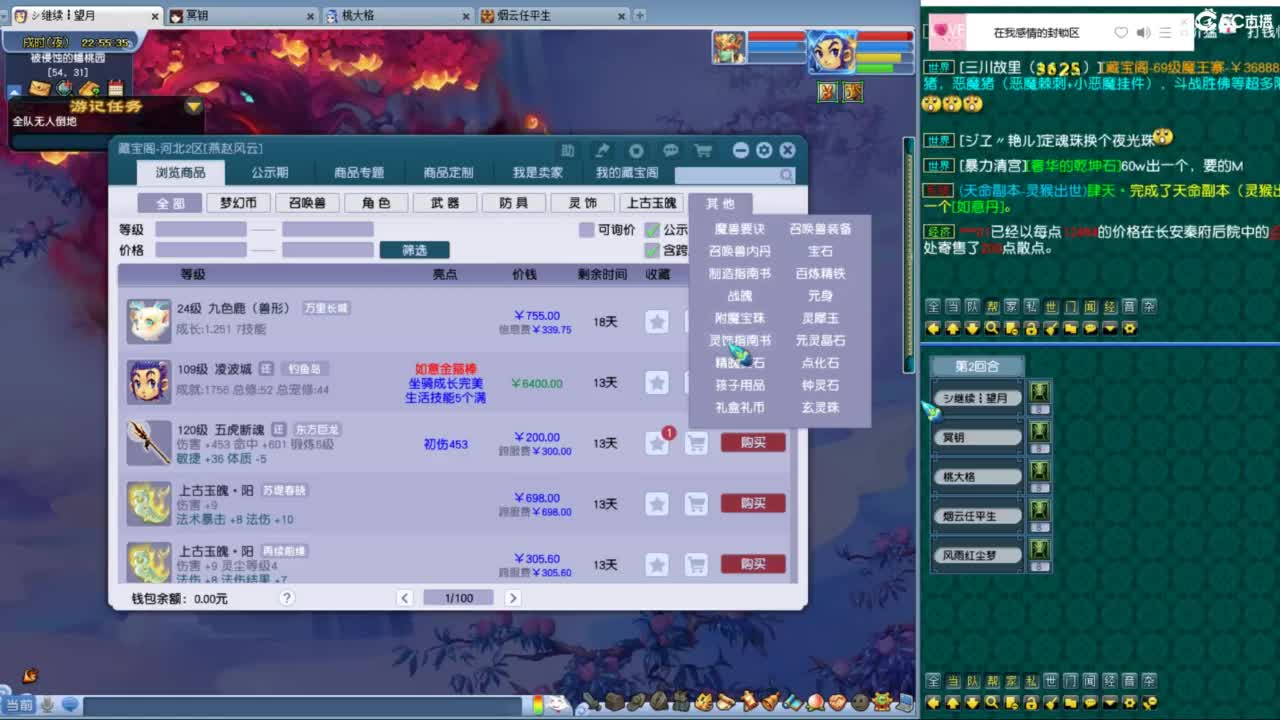Add the ¥305.60 上古玉魄 to cart

tap(696, 565)
